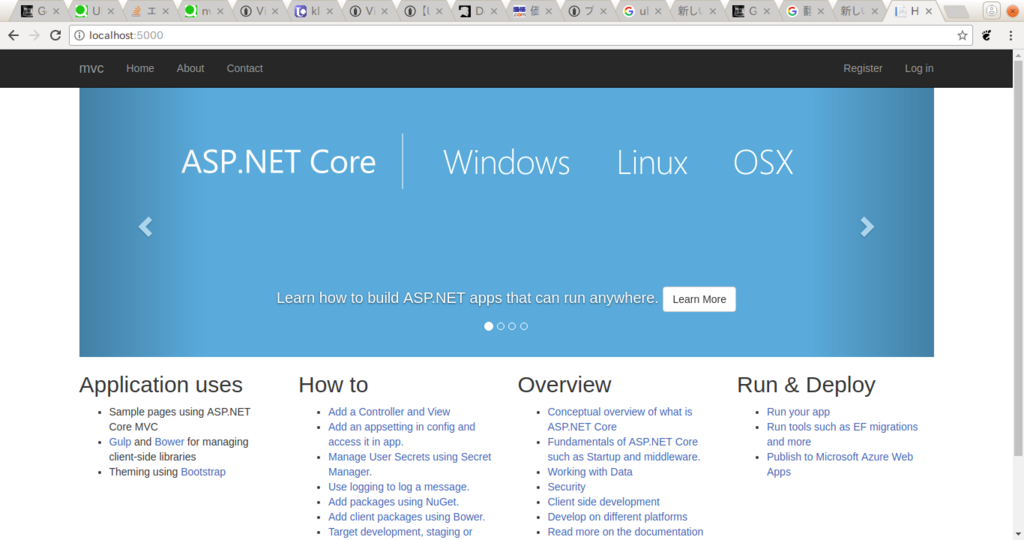Select the fourth carousel indicator dot
1024x540 pixels.
pos(524,326)
